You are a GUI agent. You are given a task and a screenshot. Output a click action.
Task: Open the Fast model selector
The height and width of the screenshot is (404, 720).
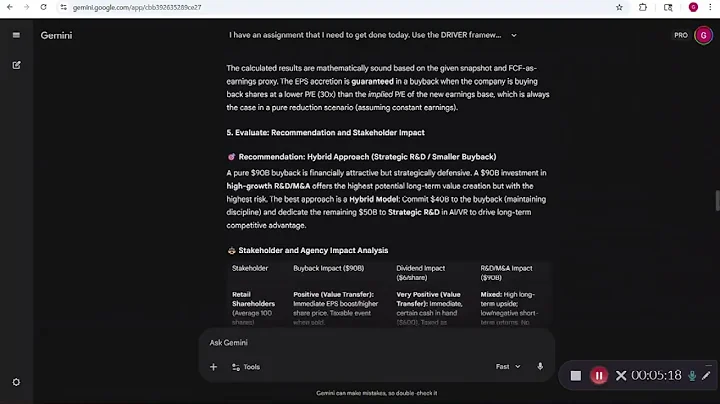click(x=508, y=367)
